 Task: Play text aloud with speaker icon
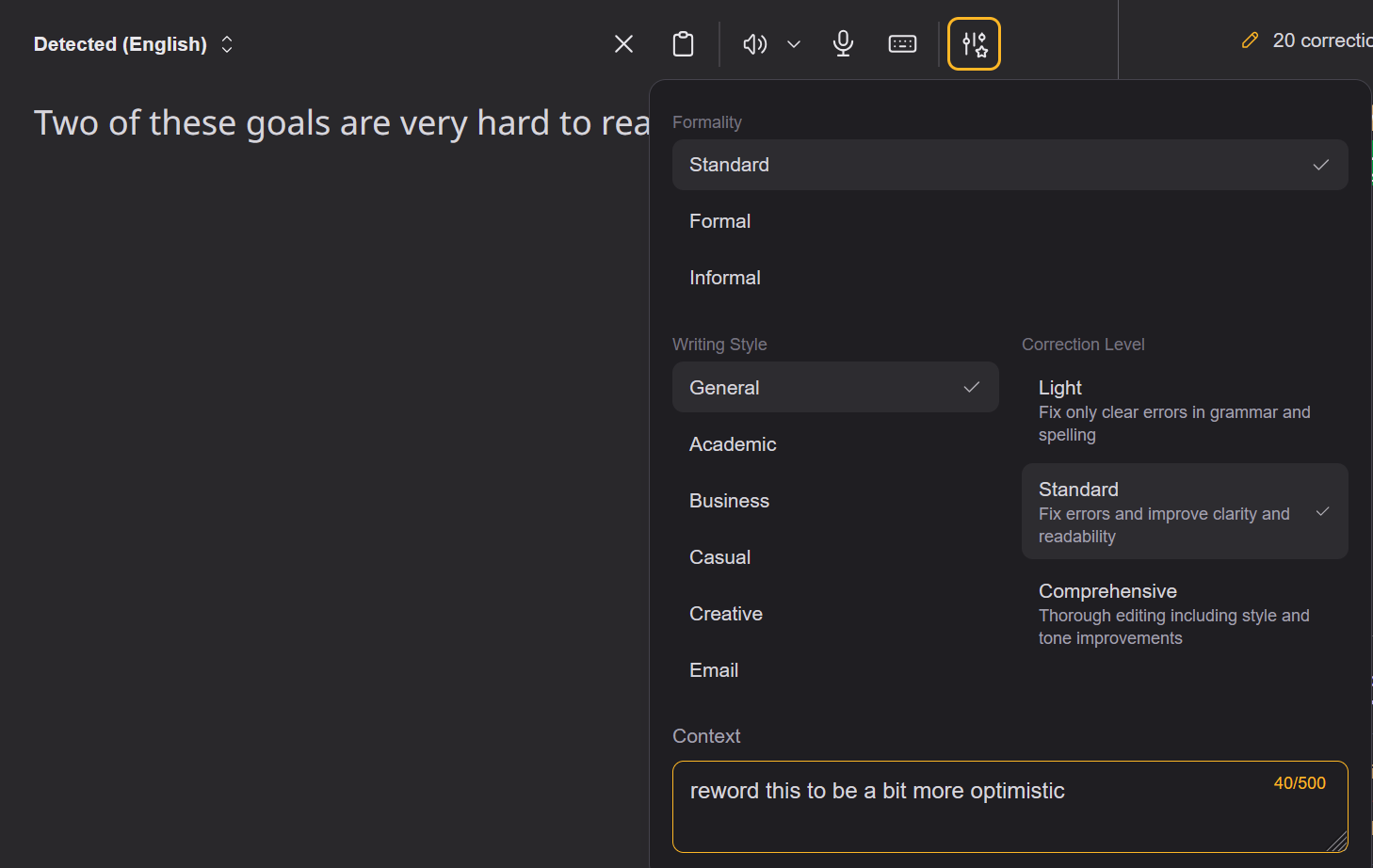click(x=754, y=44)
